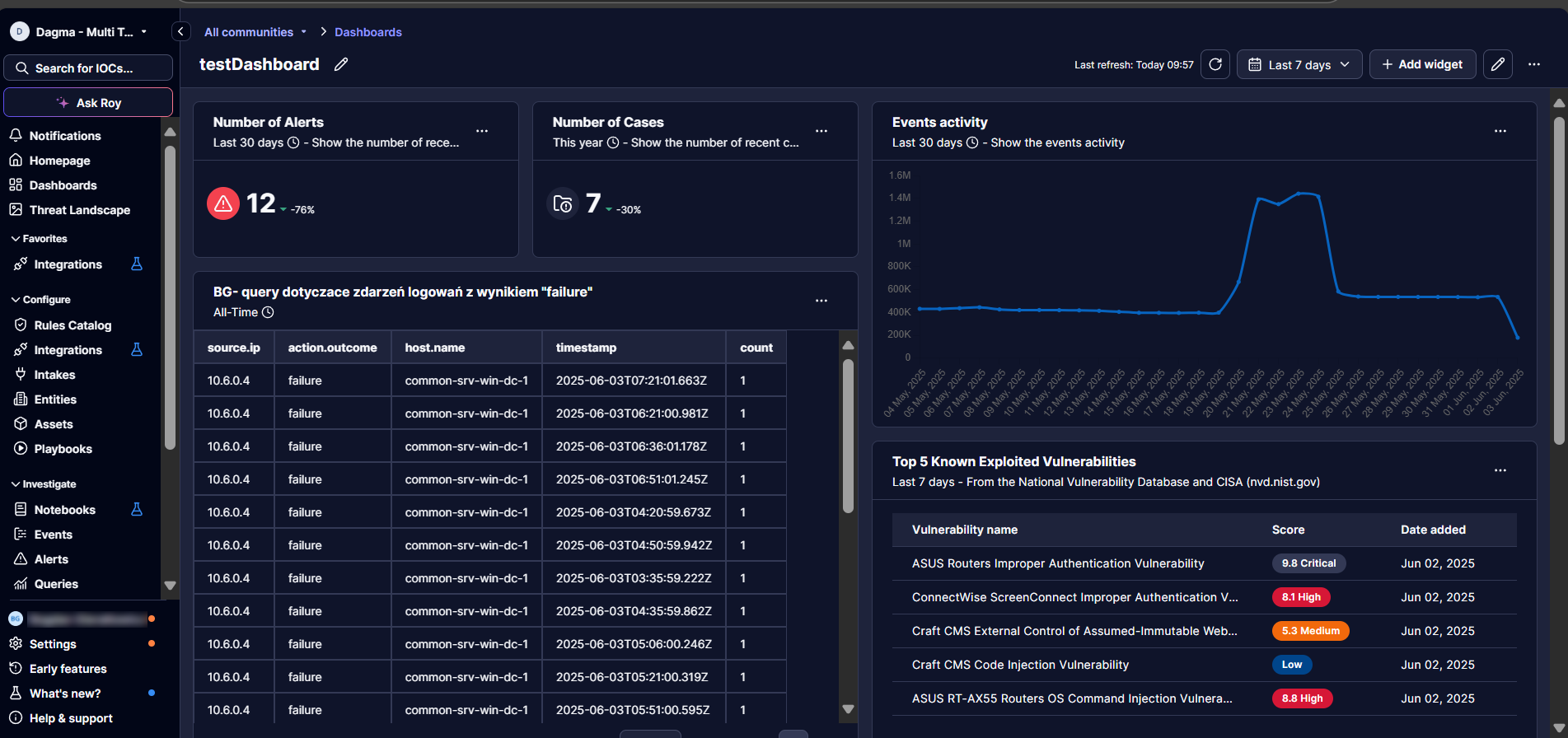Viewport: 1568px width, 738px height.
Task: Click the pencil icon beside testDashboard title
Action: [341, 64]
